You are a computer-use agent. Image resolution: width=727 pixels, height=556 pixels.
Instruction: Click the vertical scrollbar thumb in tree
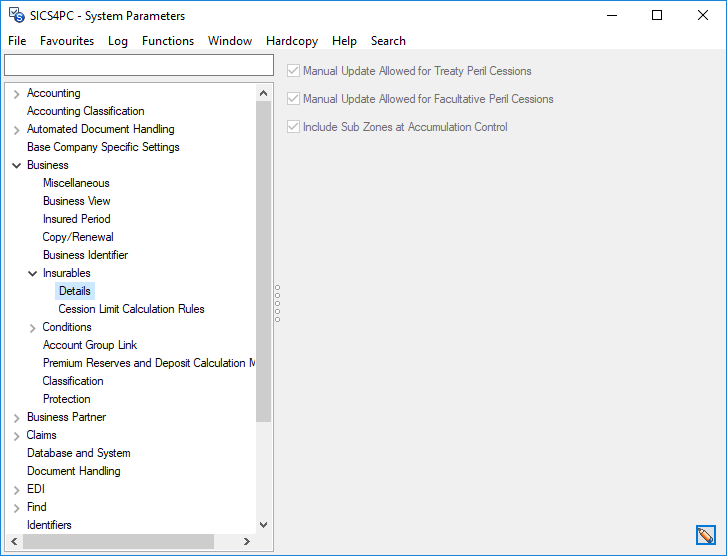[x=263, y=262]
